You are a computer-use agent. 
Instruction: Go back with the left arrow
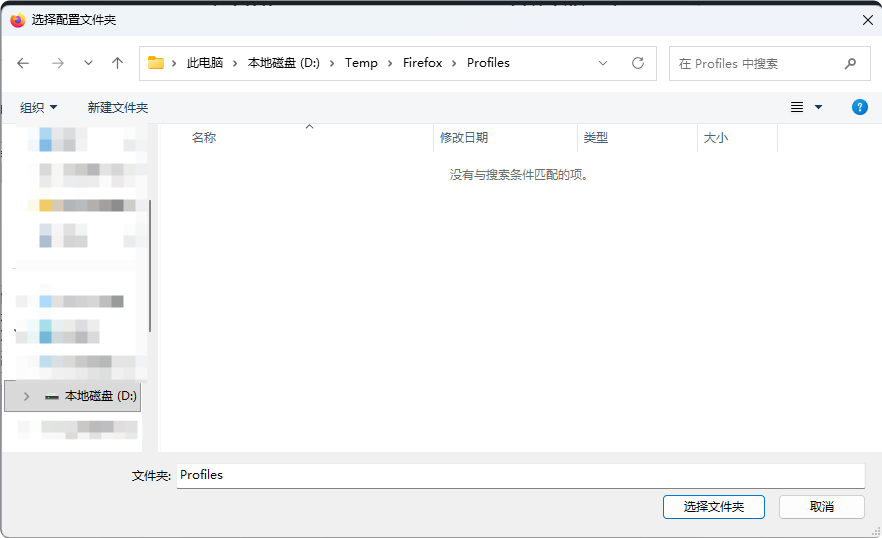[x=23, y=63]
